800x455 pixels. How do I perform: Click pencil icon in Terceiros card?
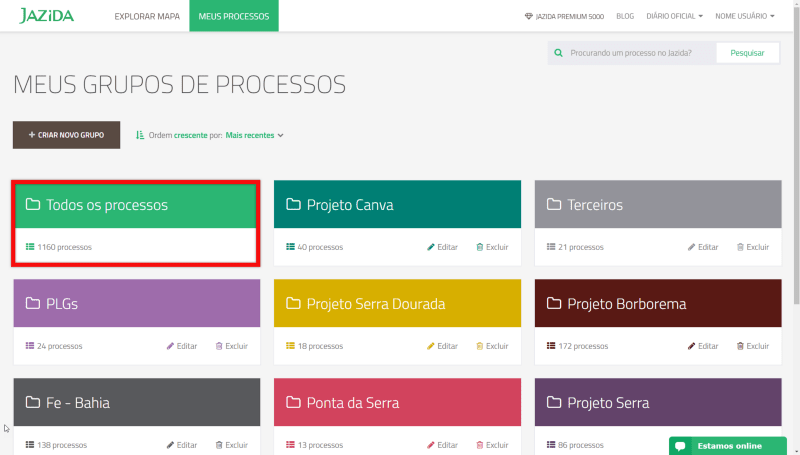(x=691, y=247)
